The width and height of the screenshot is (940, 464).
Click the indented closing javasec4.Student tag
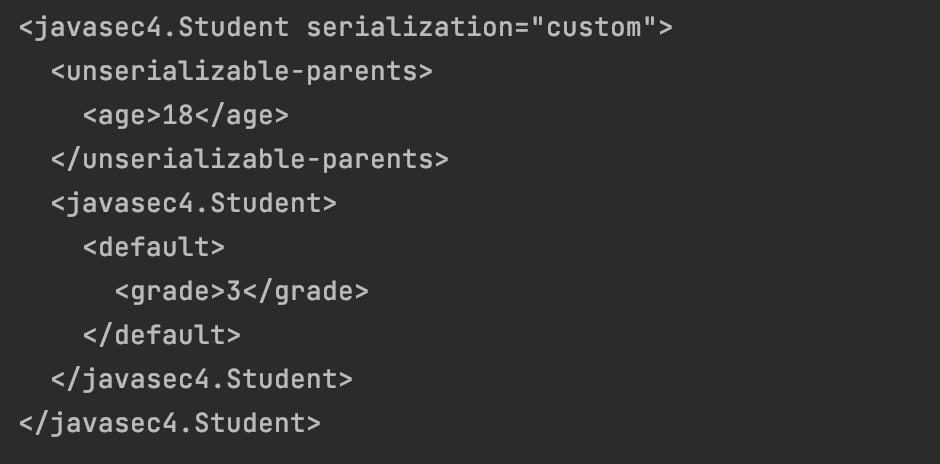[201, 379]
